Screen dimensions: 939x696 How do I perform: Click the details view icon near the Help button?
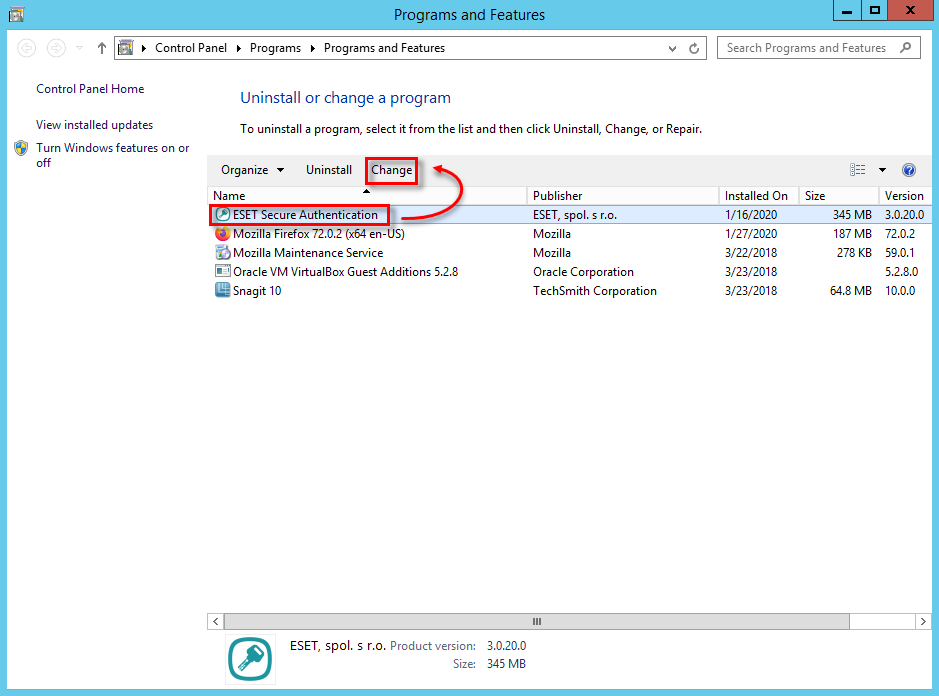click(856, 169)
